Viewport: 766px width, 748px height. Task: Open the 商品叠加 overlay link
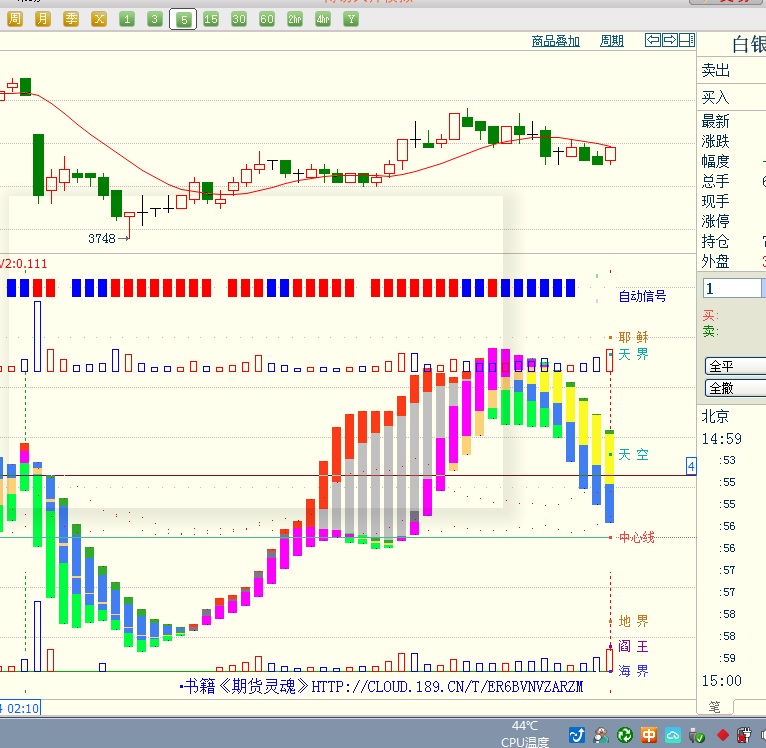click(556, 41)
